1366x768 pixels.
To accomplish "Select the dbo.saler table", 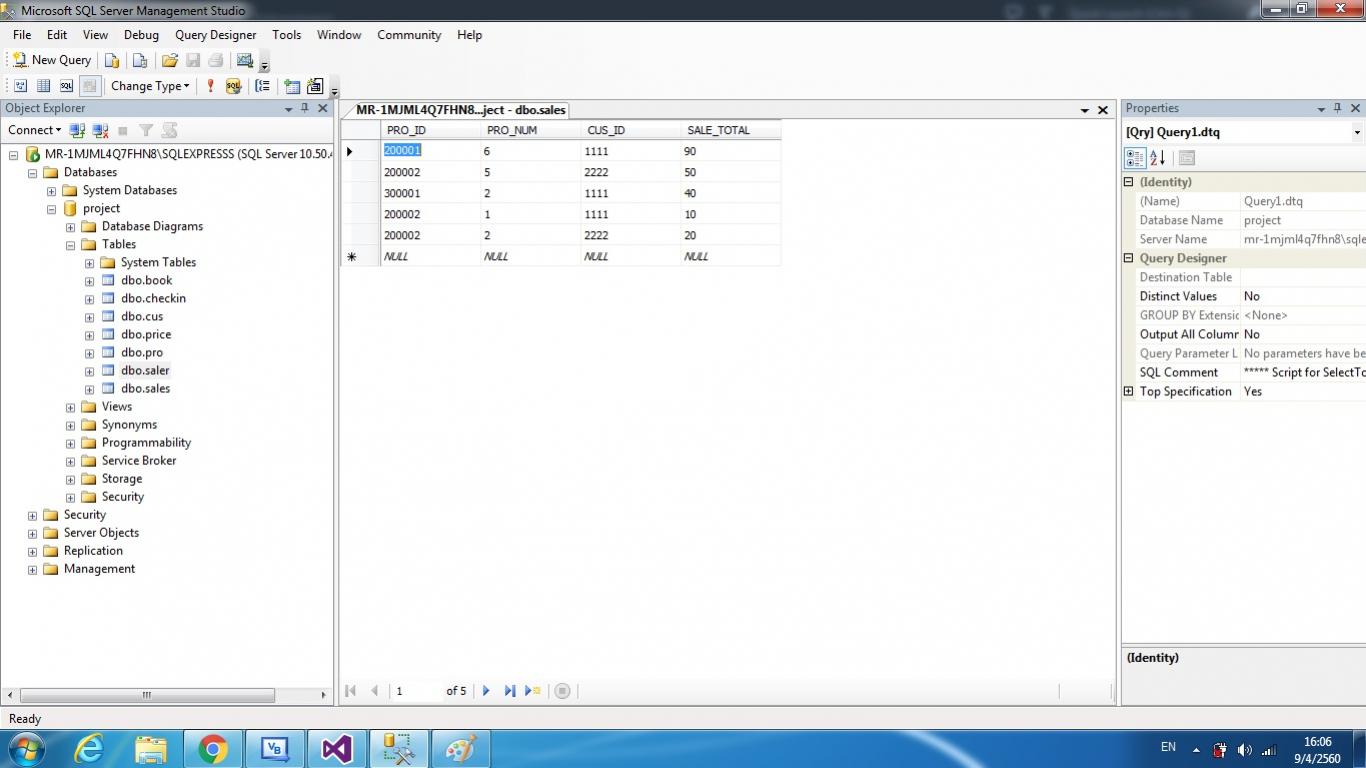I will (145, 370).
